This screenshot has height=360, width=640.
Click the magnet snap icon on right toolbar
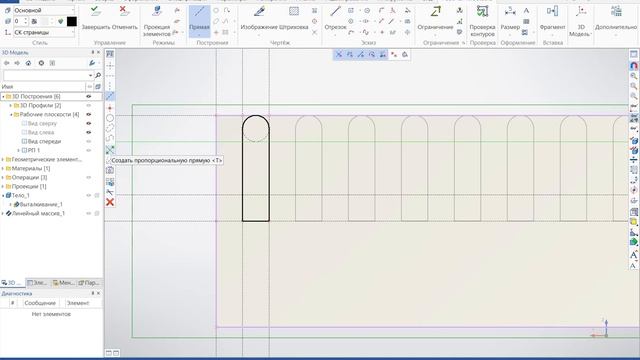point(633,65)
